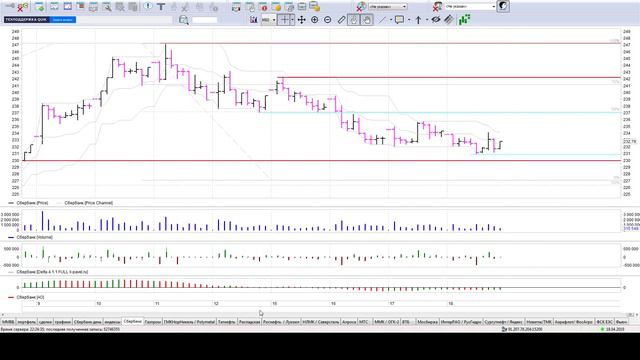Select the yellow comment note tool

point(399,20)
